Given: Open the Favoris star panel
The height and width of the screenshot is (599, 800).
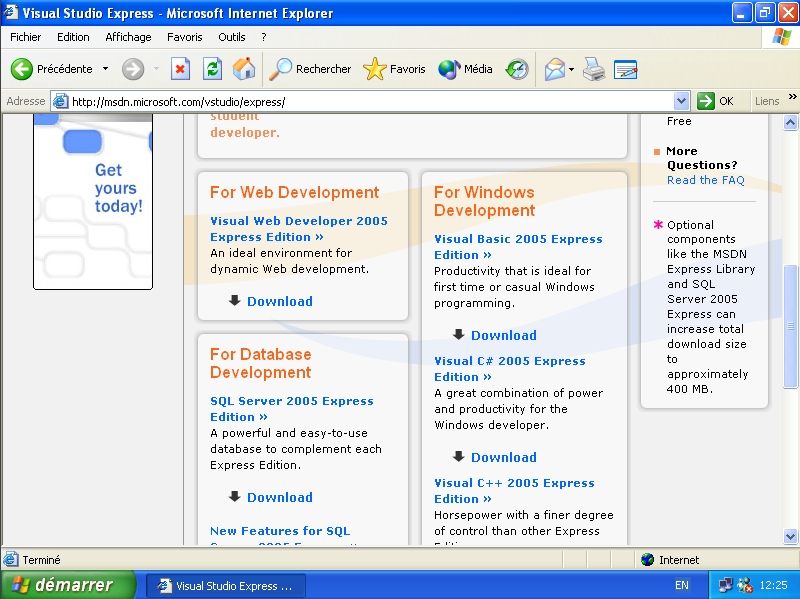Looking at the screenshot, I should coord(395,69).
